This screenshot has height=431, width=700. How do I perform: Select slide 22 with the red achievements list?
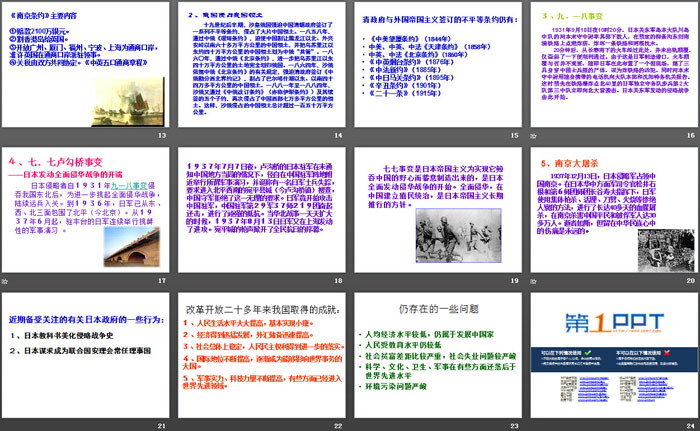(262, 355)
